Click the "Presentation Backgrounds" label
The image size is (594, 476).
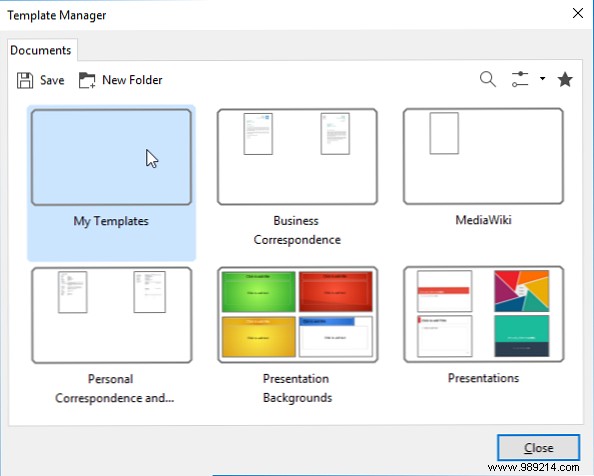pos(297,388)
